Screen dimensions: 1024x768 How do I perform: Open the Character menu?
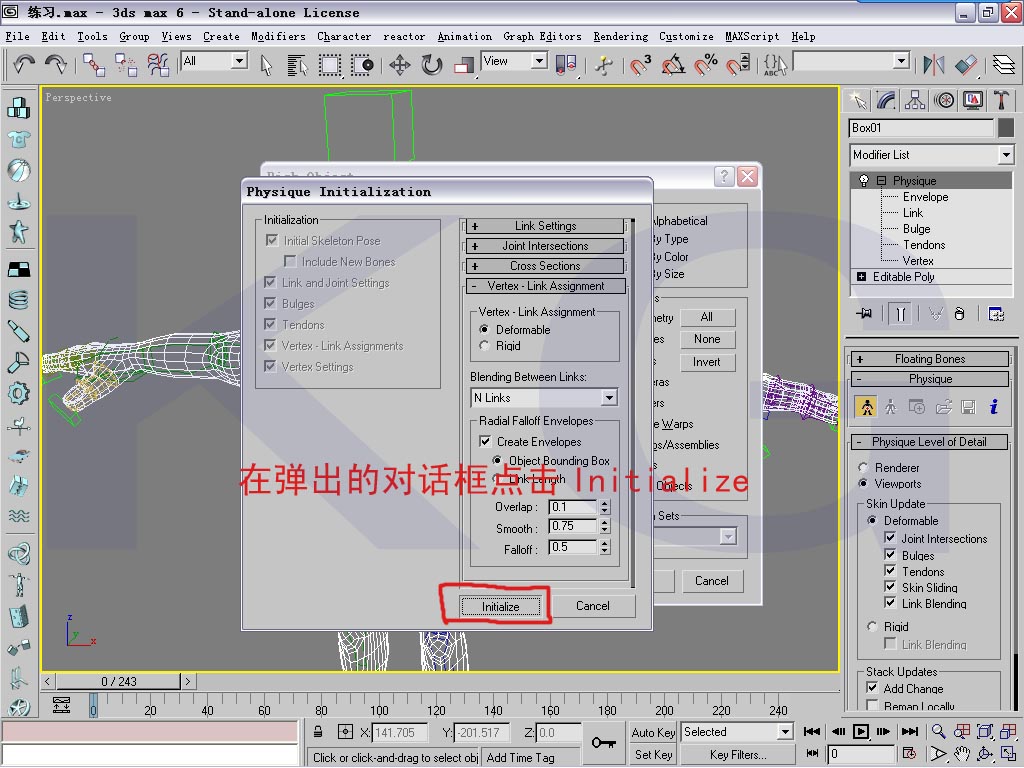pos(344,37)
